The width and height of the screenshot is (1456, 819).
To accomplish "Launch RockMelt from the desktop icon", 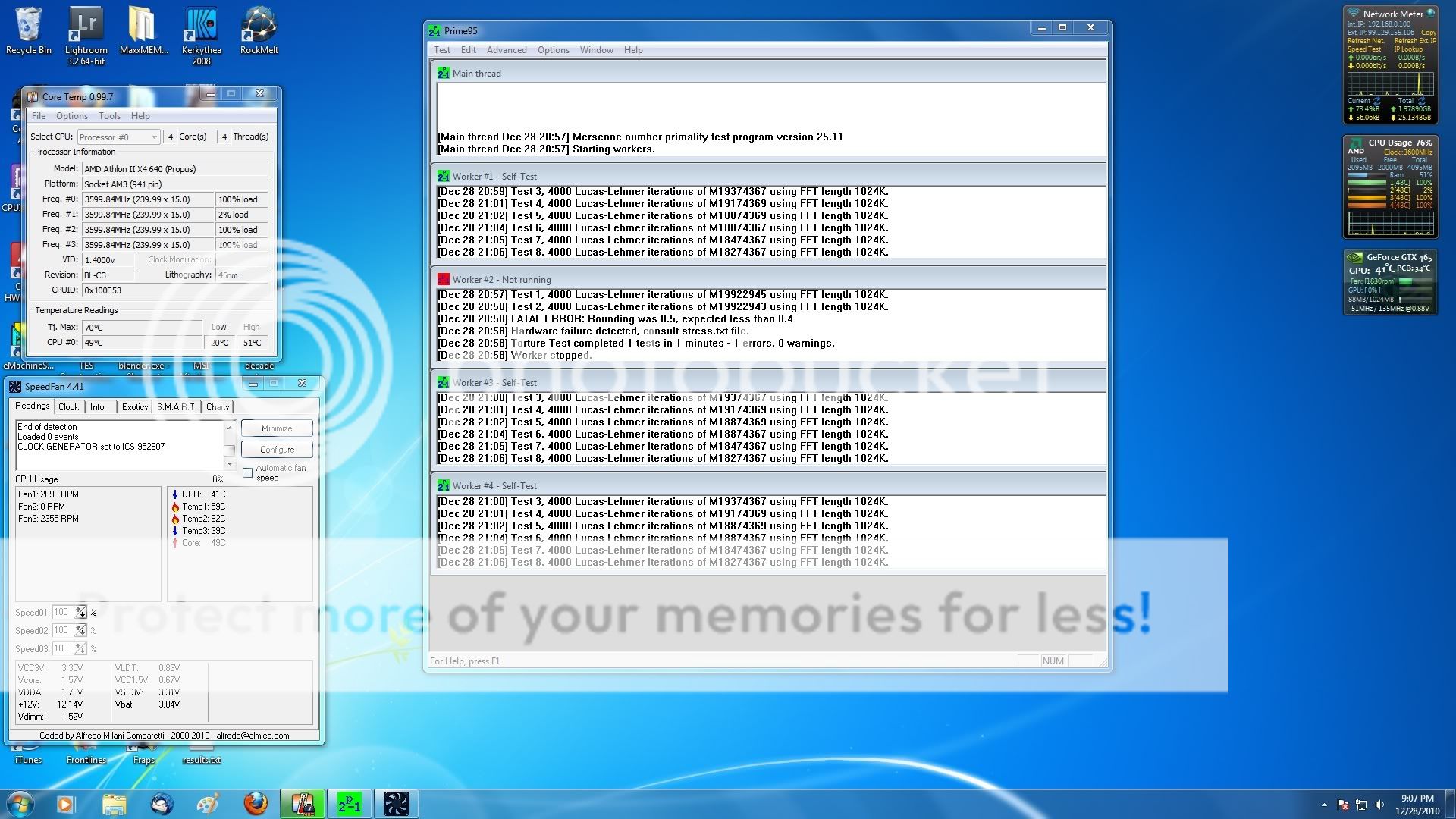I will click(x=259, y=31).
